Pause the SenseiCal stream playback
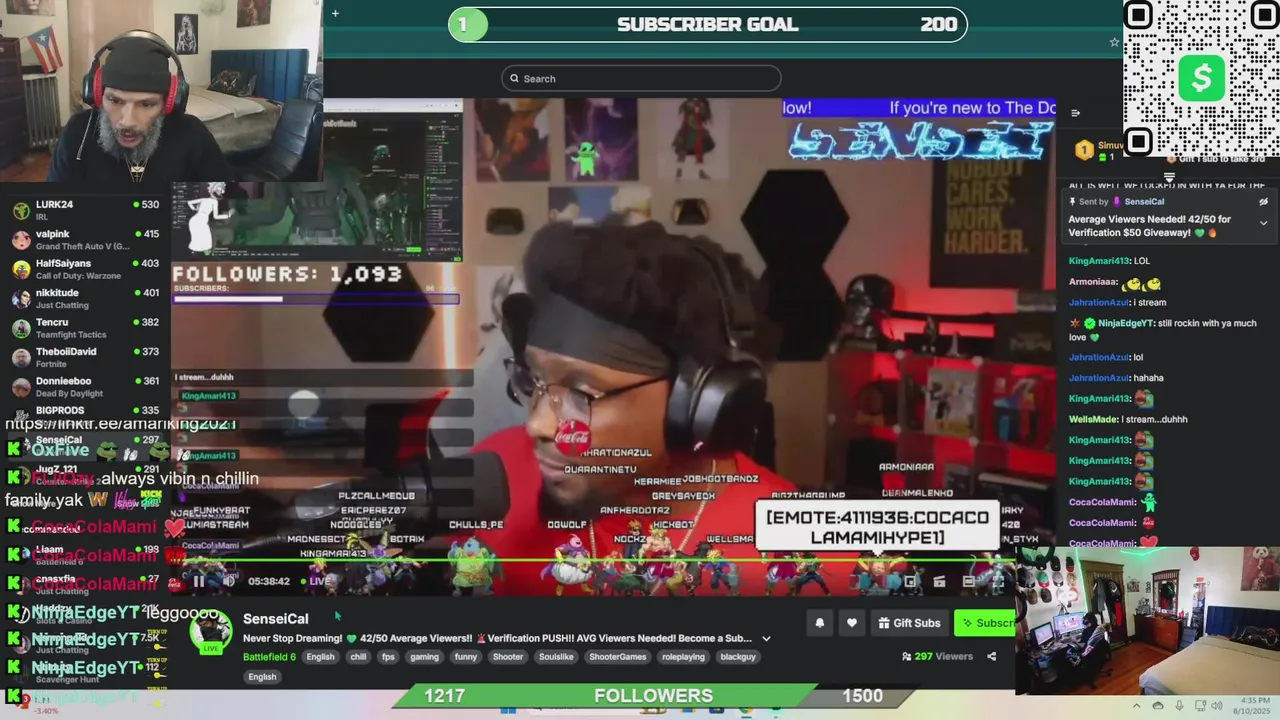The width and height of the screenshot is (1280, 720). [198, 581]
